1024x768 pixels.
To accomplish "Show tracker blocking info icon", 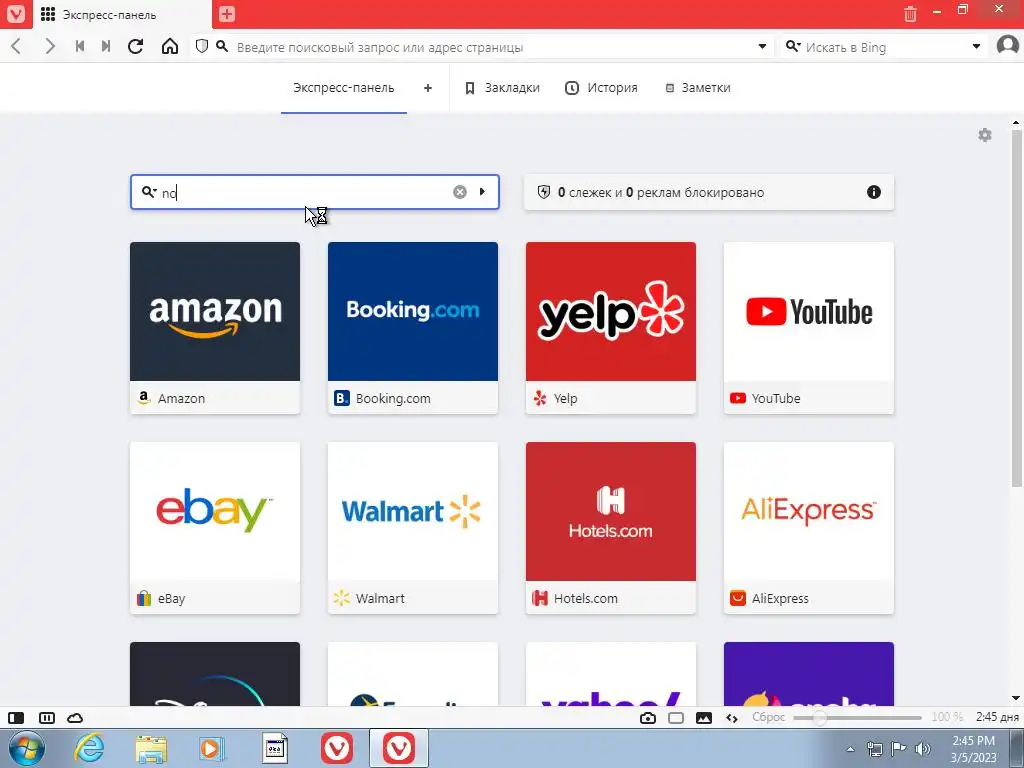I will [x=874, y=192].
